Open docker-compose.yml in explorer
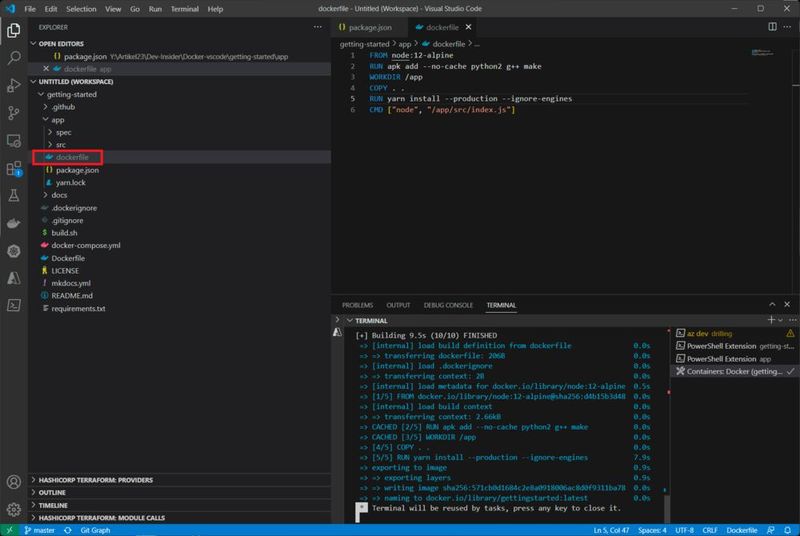Viewport: 800px width, 536px height. 86,245
